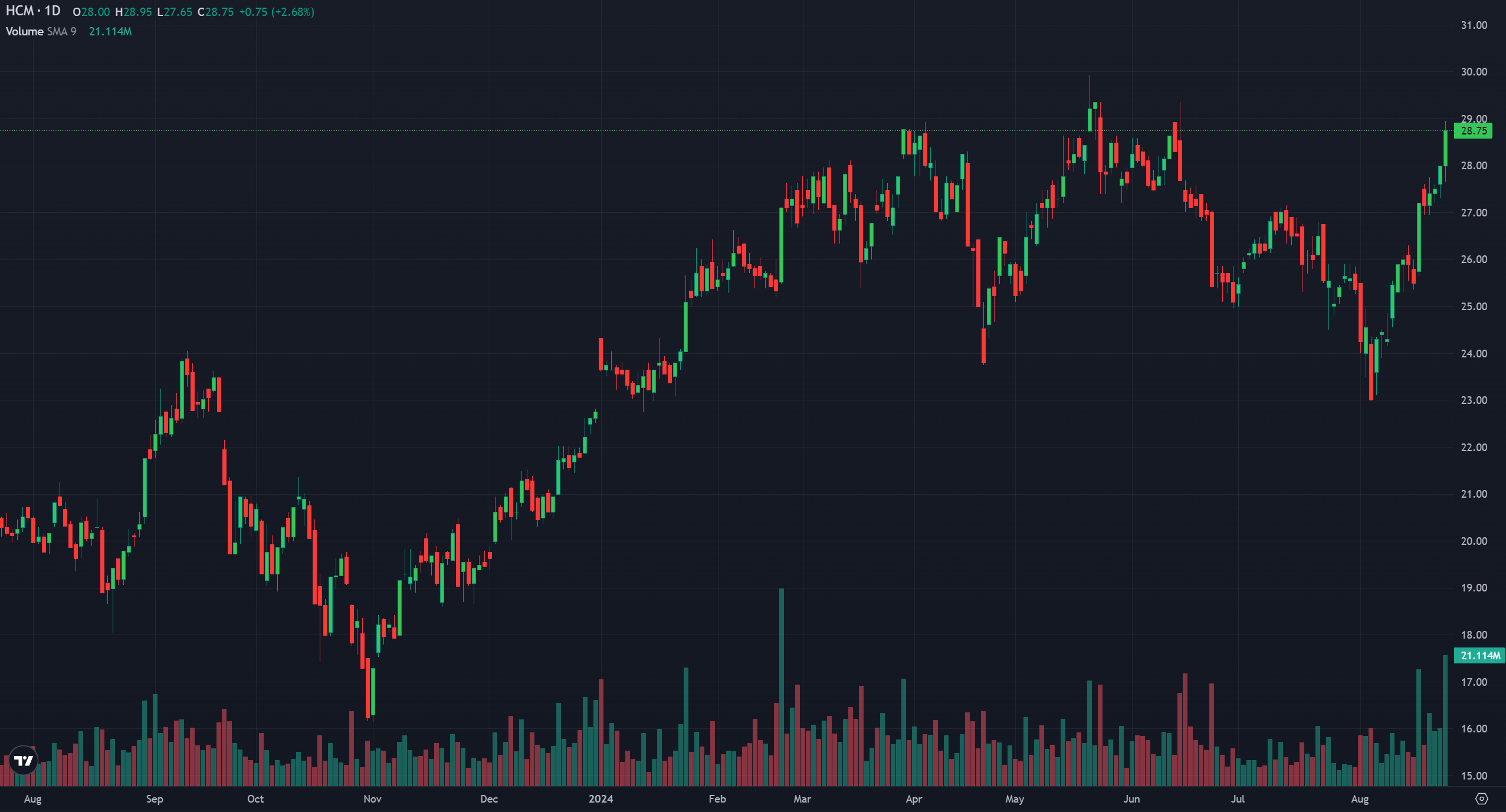Click the latest green candle at chart's right edge
The width and height of the screenshot is (1506, 812).
1445,147
